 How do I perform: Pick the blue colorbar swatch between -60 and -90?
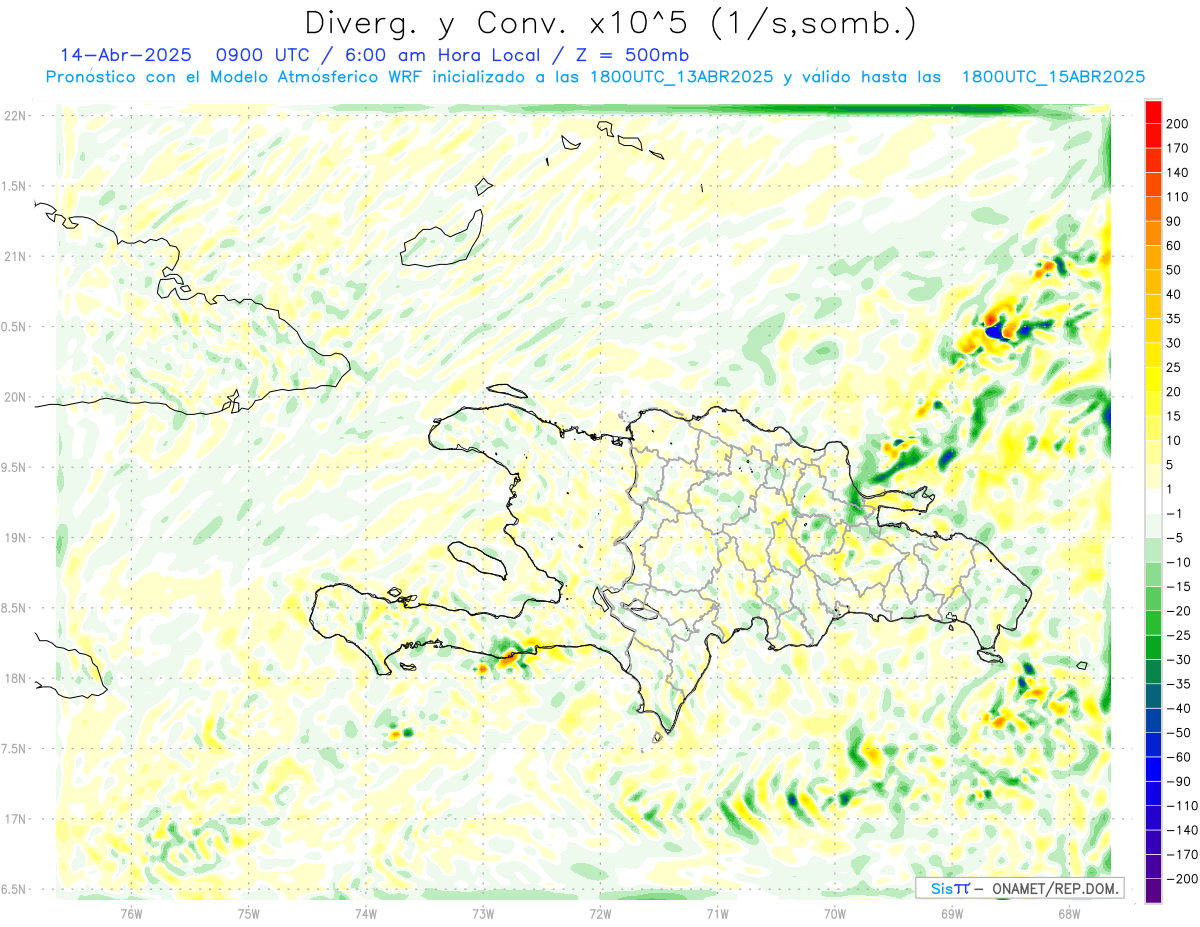[x=1153, y=770]
